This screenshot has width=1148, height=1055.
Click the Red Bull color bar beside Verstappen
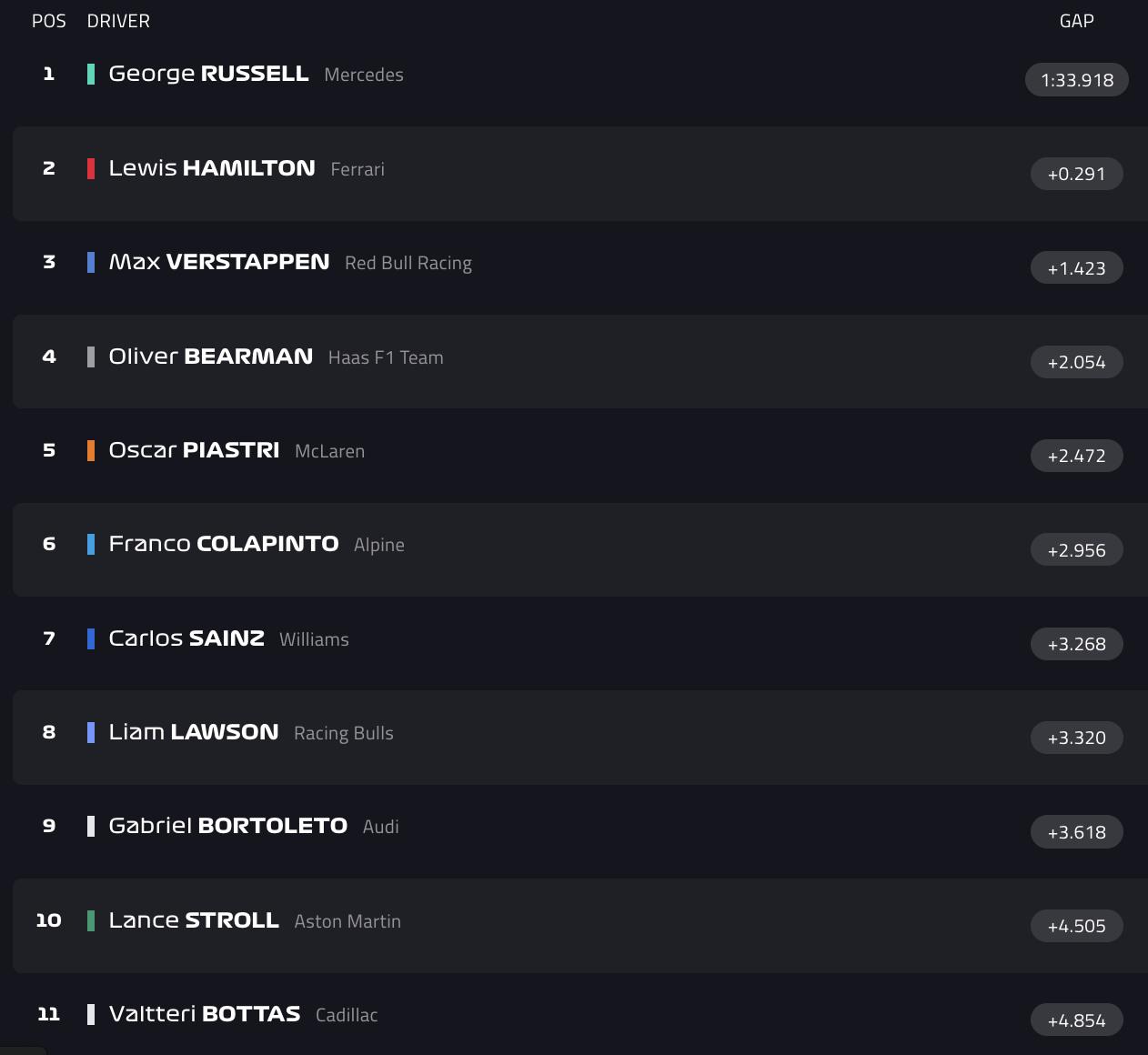point(90,262)
